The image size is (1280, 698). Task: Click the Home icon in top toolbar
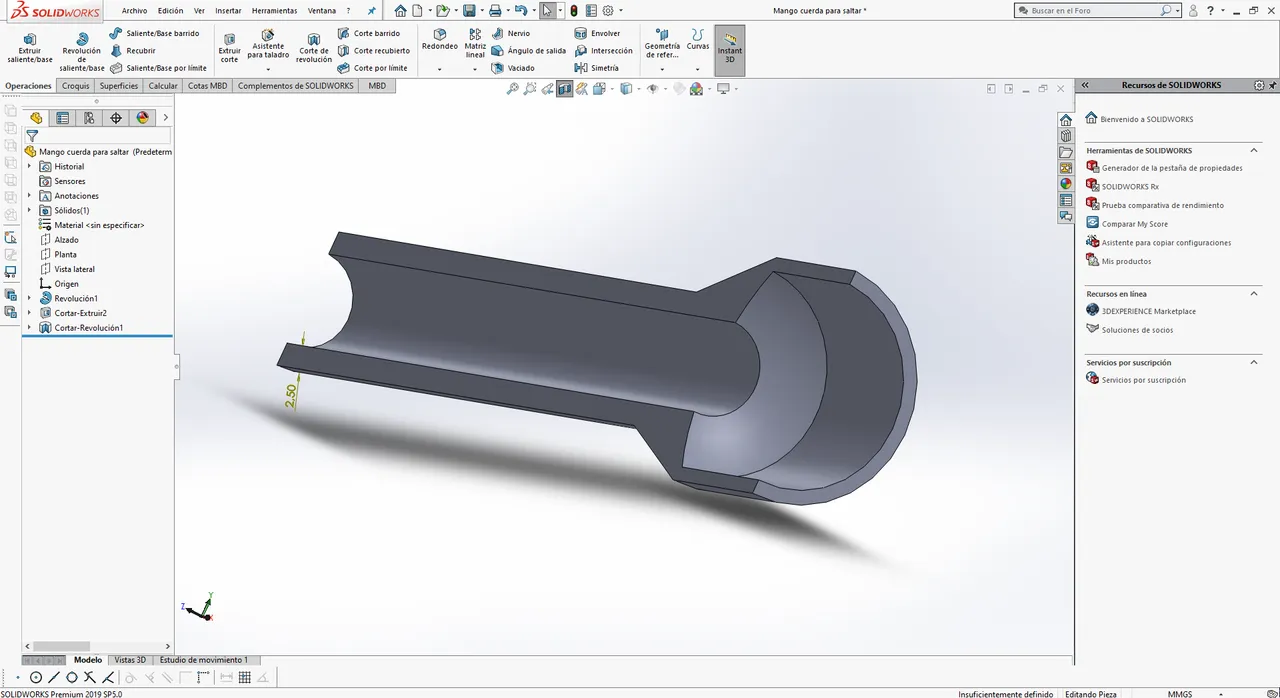point(401,10)
